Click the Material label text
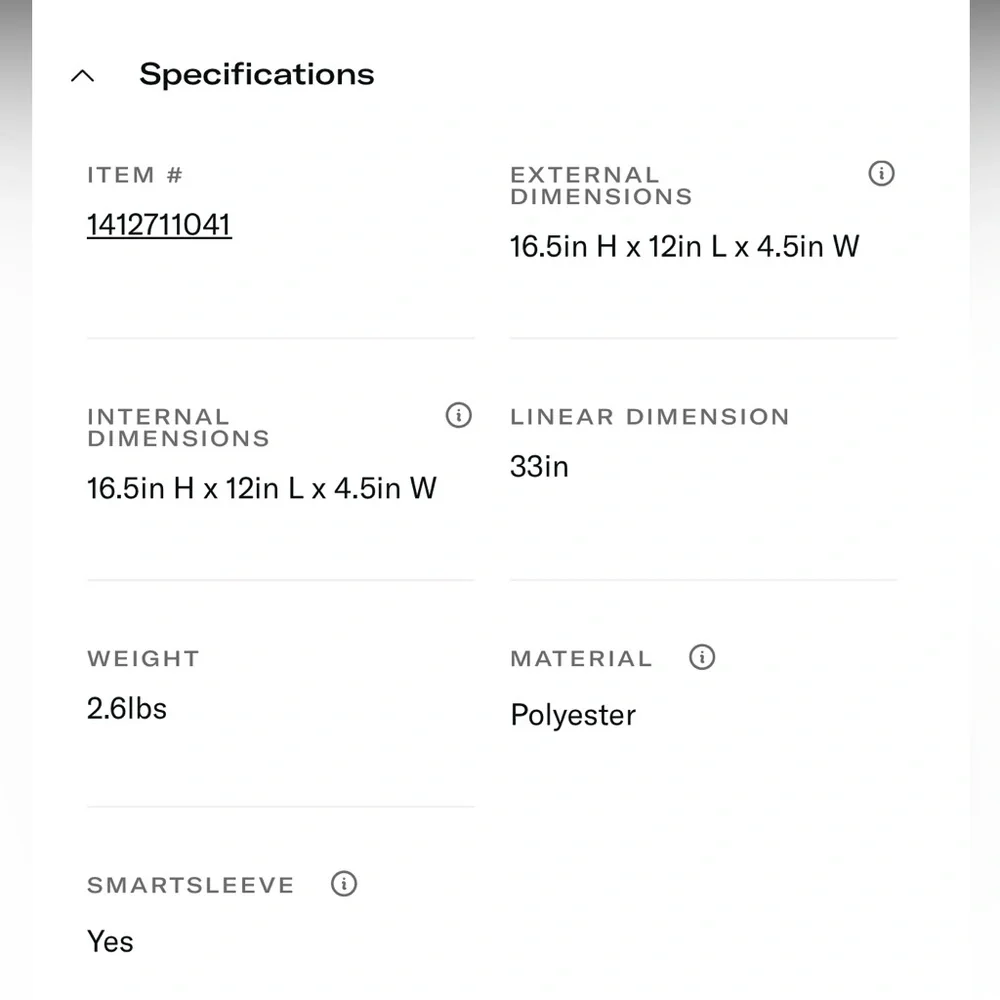Image resolution: width=1000 pixels, height=1000 pixels. pyautogui.click(x=582, y=658)
